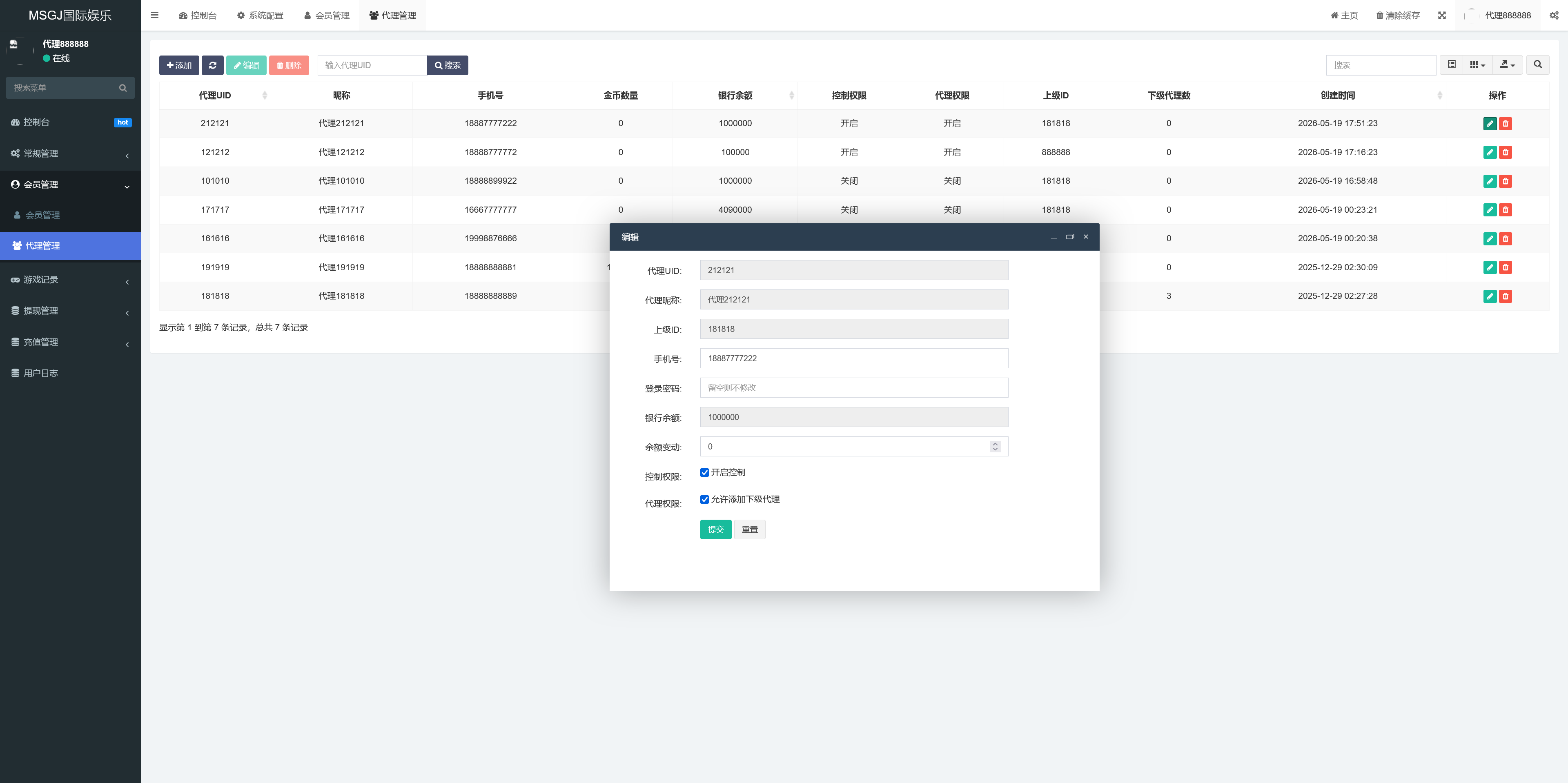Click green edit icon for agent 171717
Viewport: 1568px width, 783px height.
click(x=1490, y=210)
